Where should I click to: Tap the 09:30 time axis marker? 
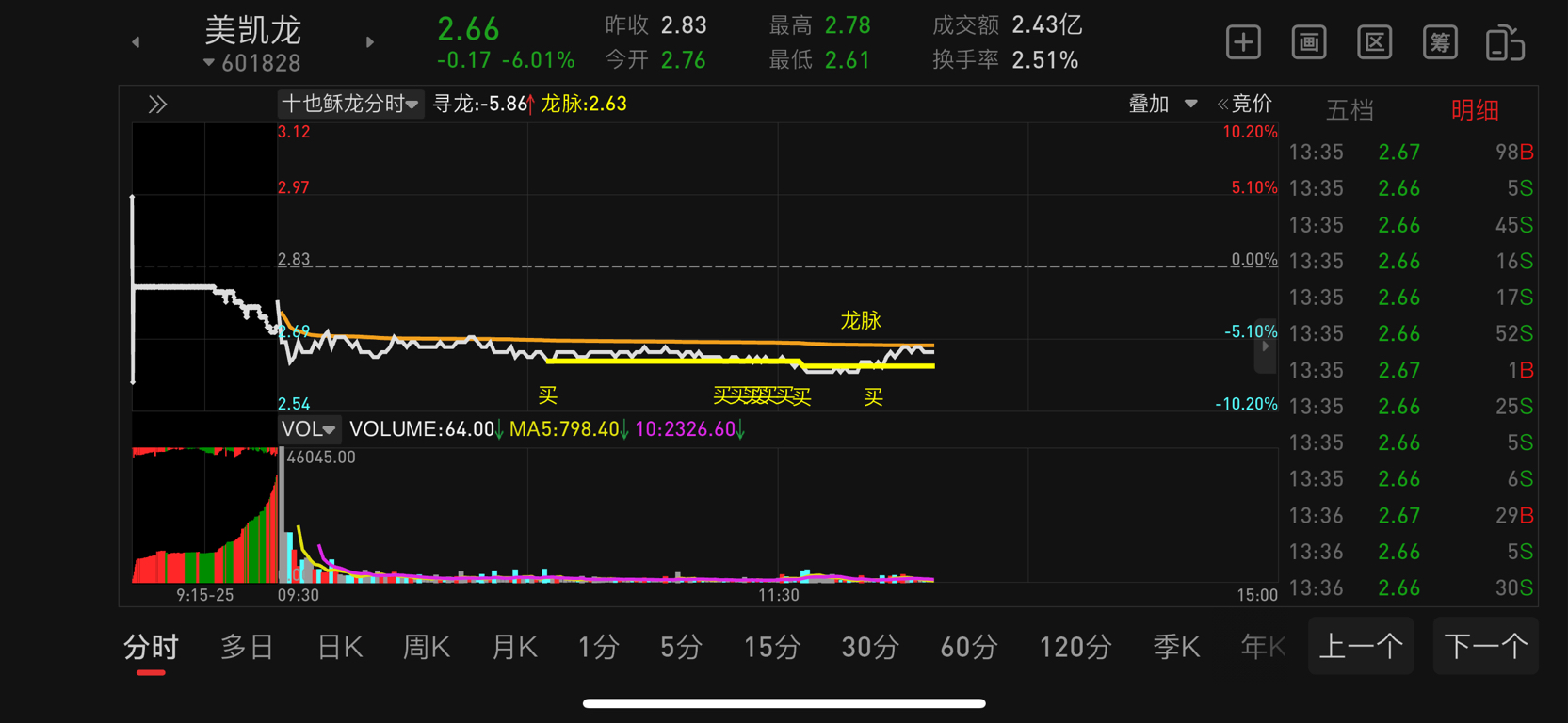[298, 595]
